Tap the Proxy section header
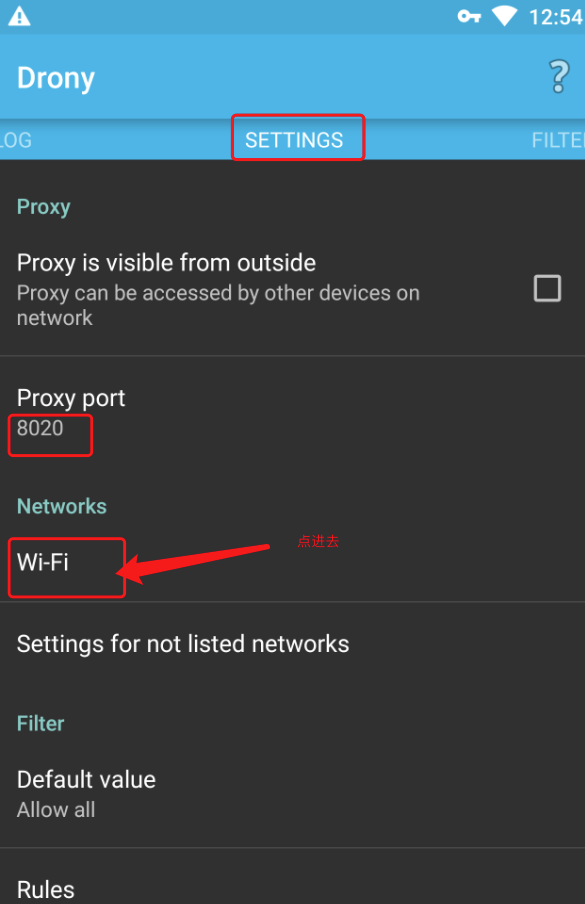This screenshot has height=904, width=585. 43,206
